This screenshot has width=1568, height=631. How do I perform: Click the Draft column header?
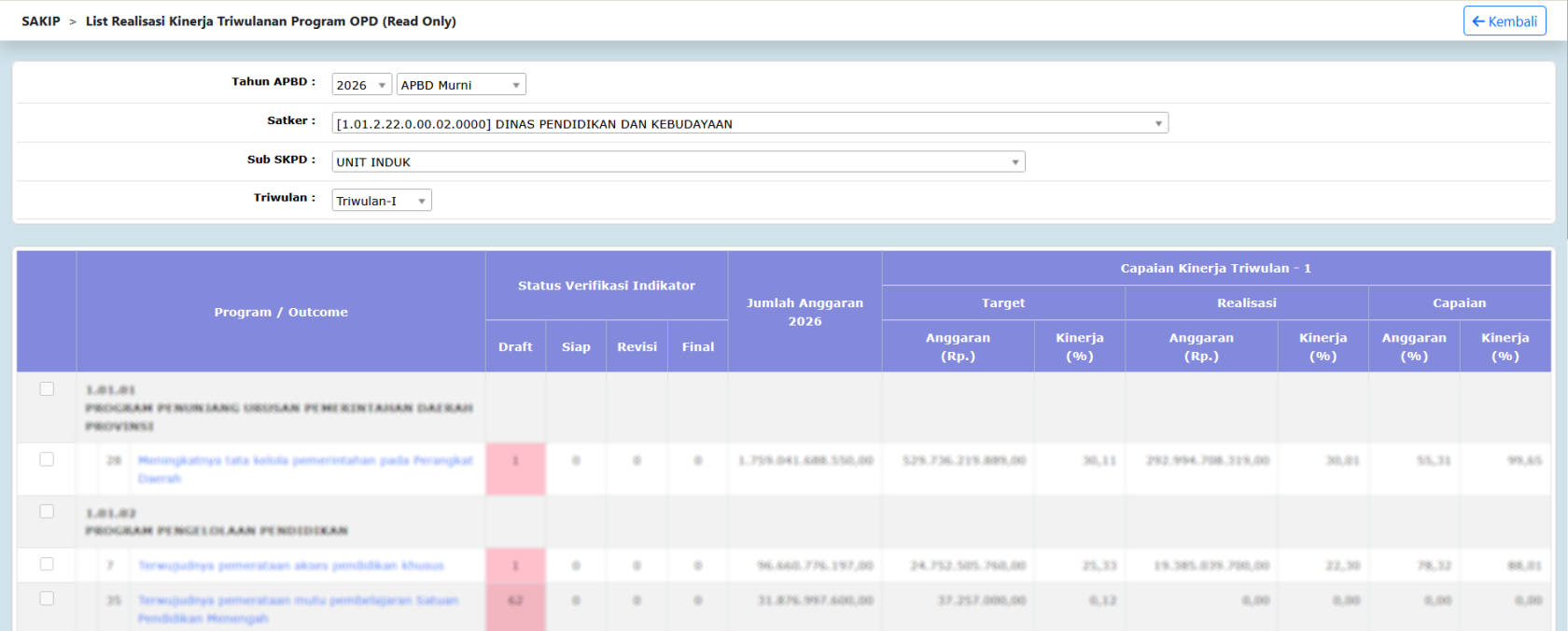coord(515,346)
